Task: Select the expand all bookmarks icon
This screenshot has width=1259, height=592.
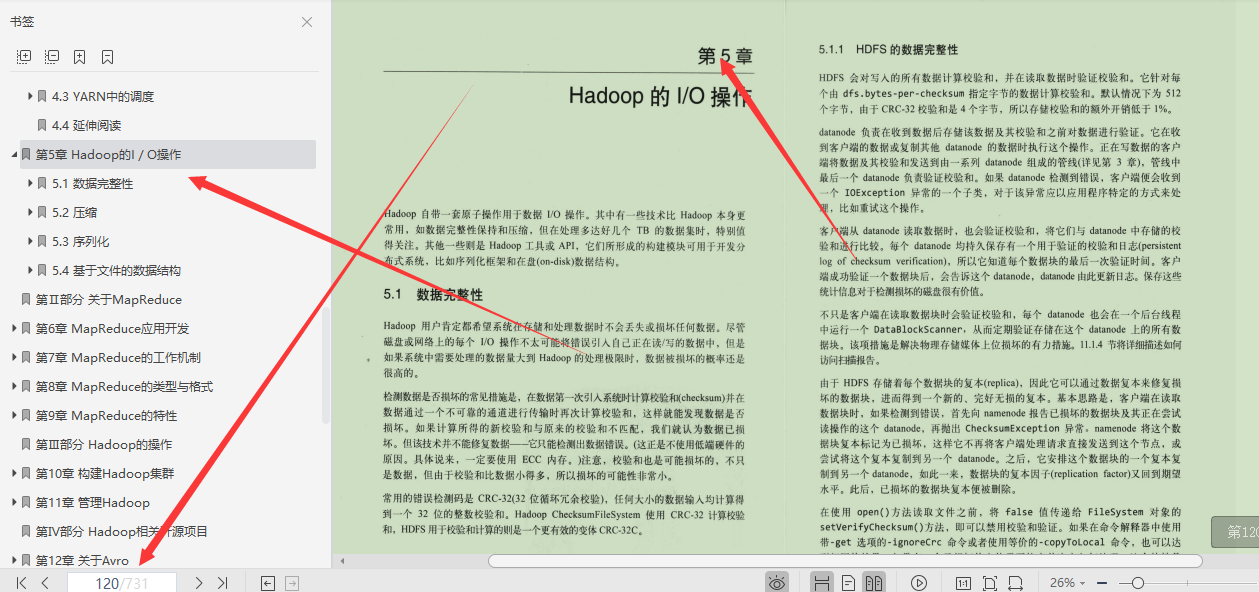Action: pos(22,56)
